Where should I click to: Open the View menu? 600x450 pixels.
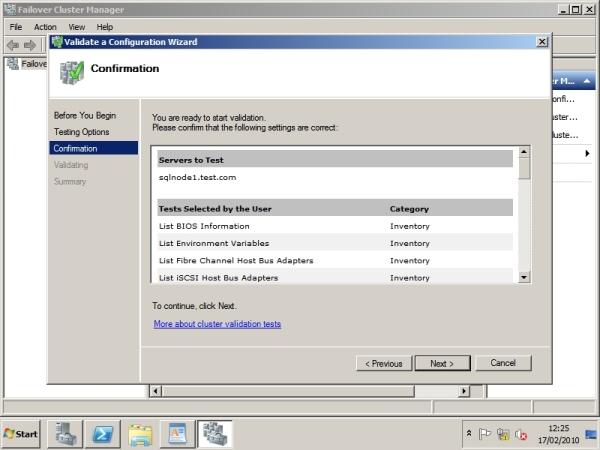click(x=77, y=27)
